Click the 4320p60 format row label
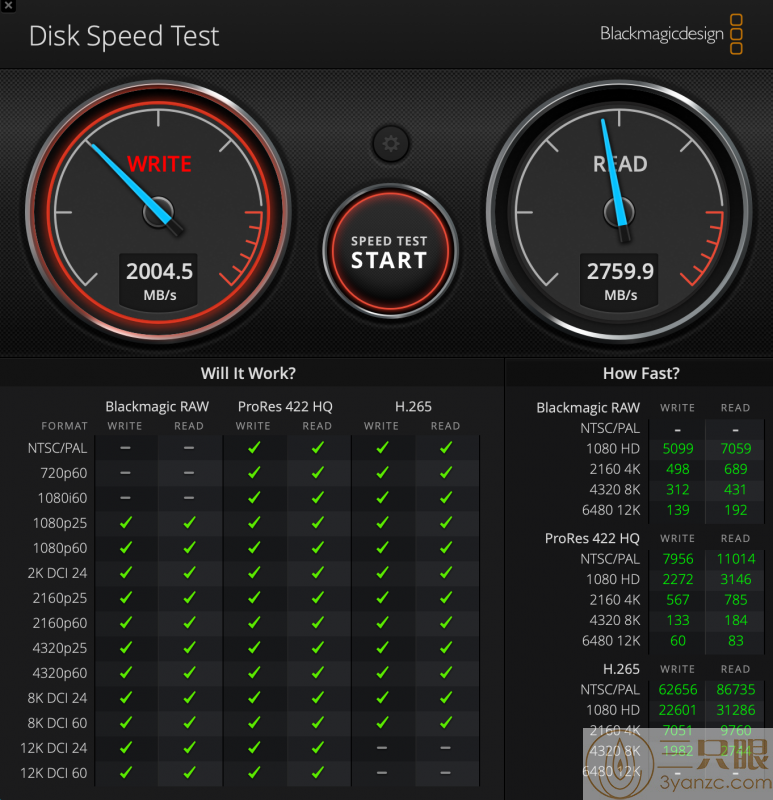Viewport: 773px width, 800px height. 60,673
